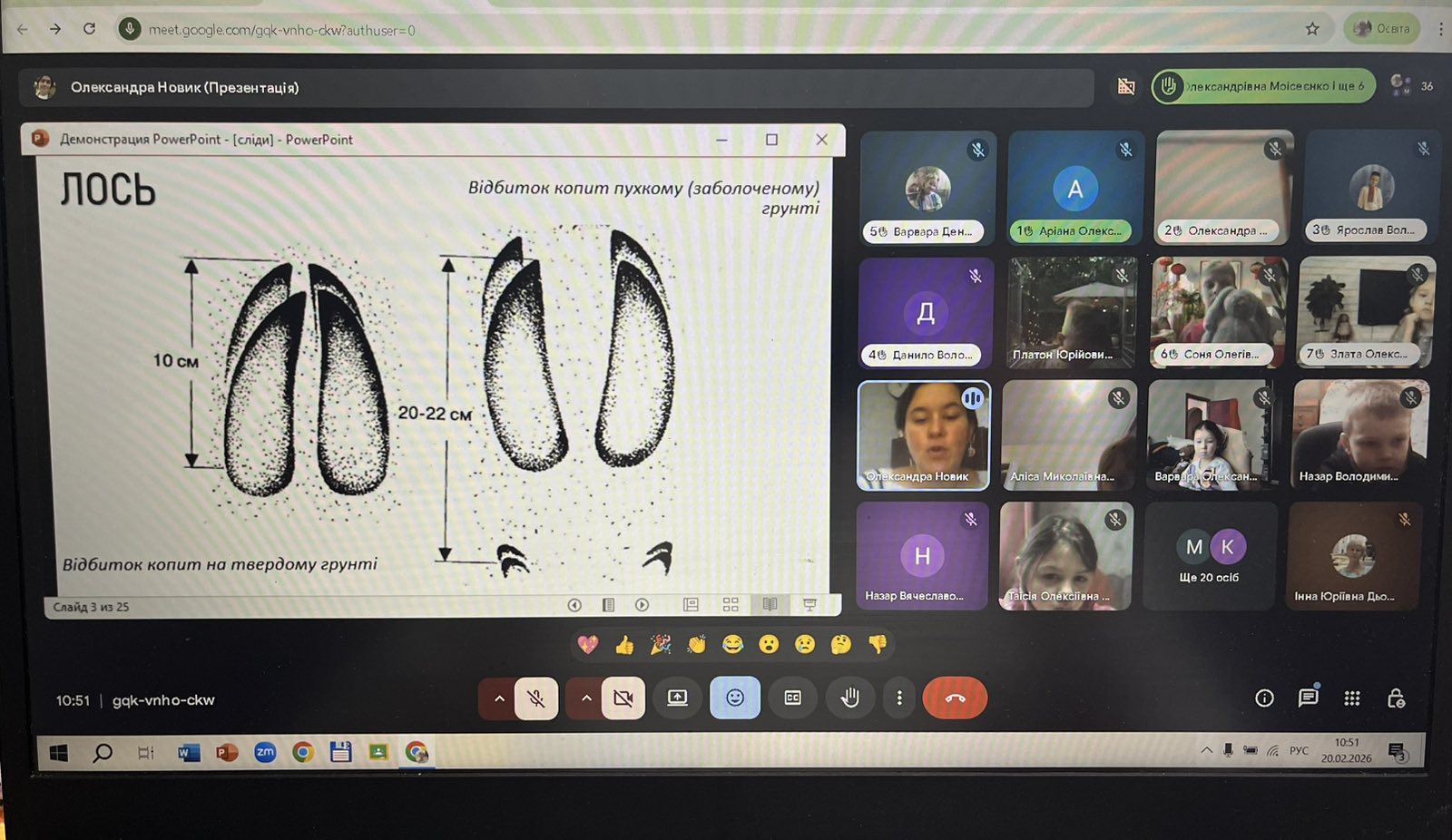Image resolution: width=1452 pixels, height=840 pixels.
Task: Click the browser address bar URL
Action: coord(281,30)
